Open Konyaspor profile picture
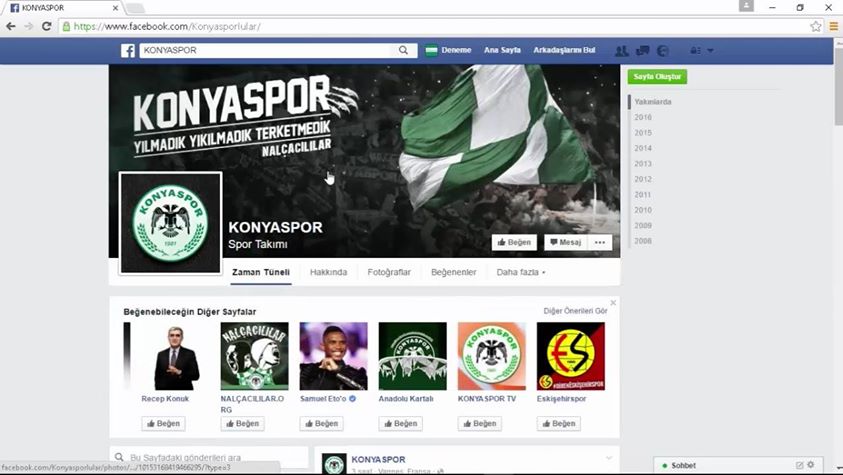 tap(170, 223)
